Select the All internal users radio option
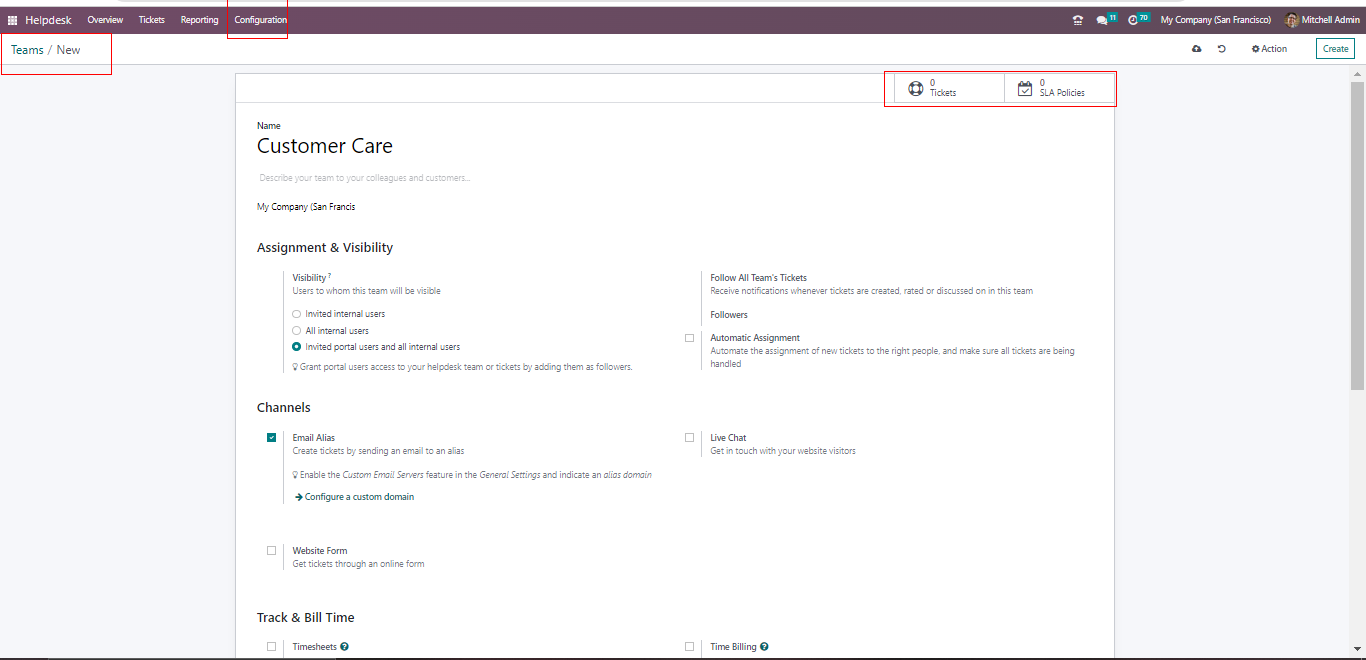Image resolution: width=1366 pixels, height=660 pixels. point(296,331)
